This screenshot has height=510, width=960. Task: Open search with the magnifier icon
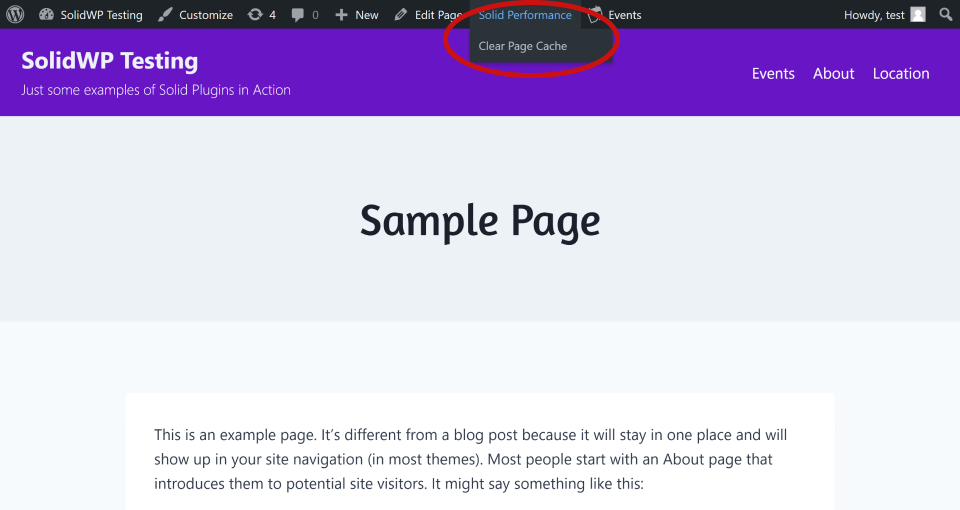945,15
